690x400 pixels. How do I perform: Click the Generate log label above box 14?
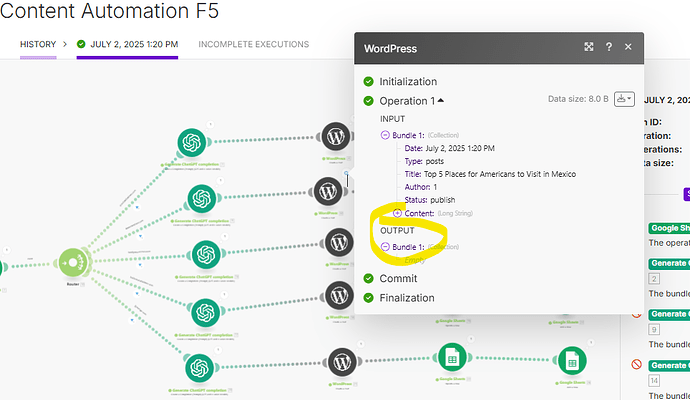tap(669, 365)
